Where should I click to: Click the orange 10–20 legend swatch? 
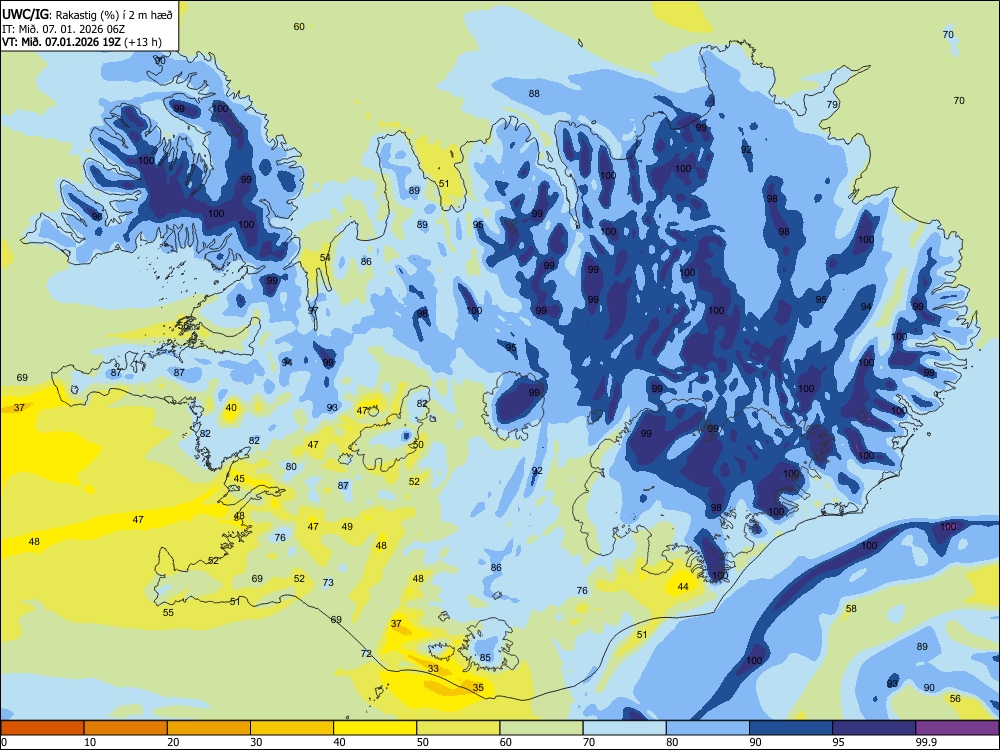click(x=126, y=728)
